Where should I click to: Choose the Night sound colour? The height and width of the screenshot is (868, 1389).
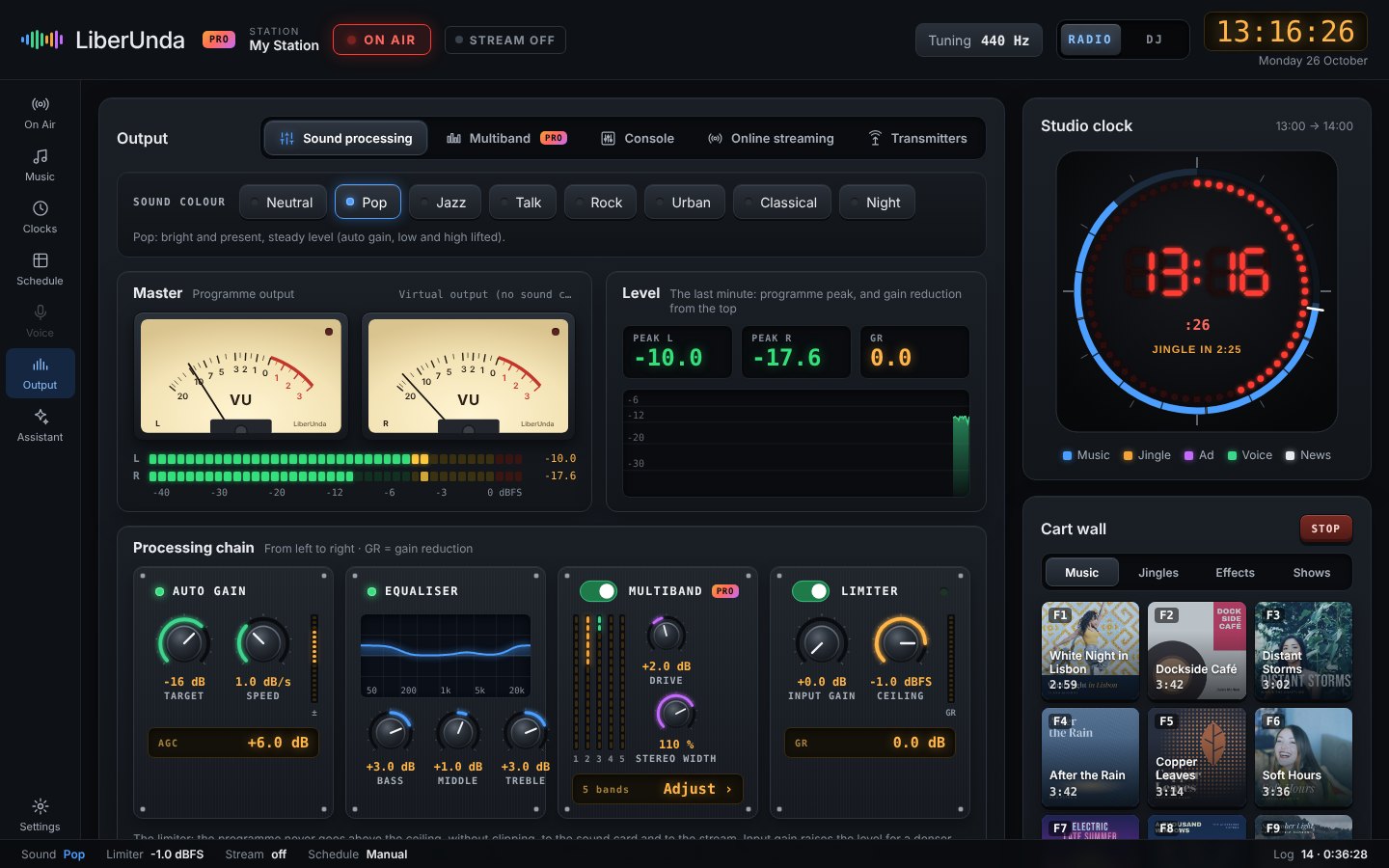pyautogui.click(x=877, y=203)
